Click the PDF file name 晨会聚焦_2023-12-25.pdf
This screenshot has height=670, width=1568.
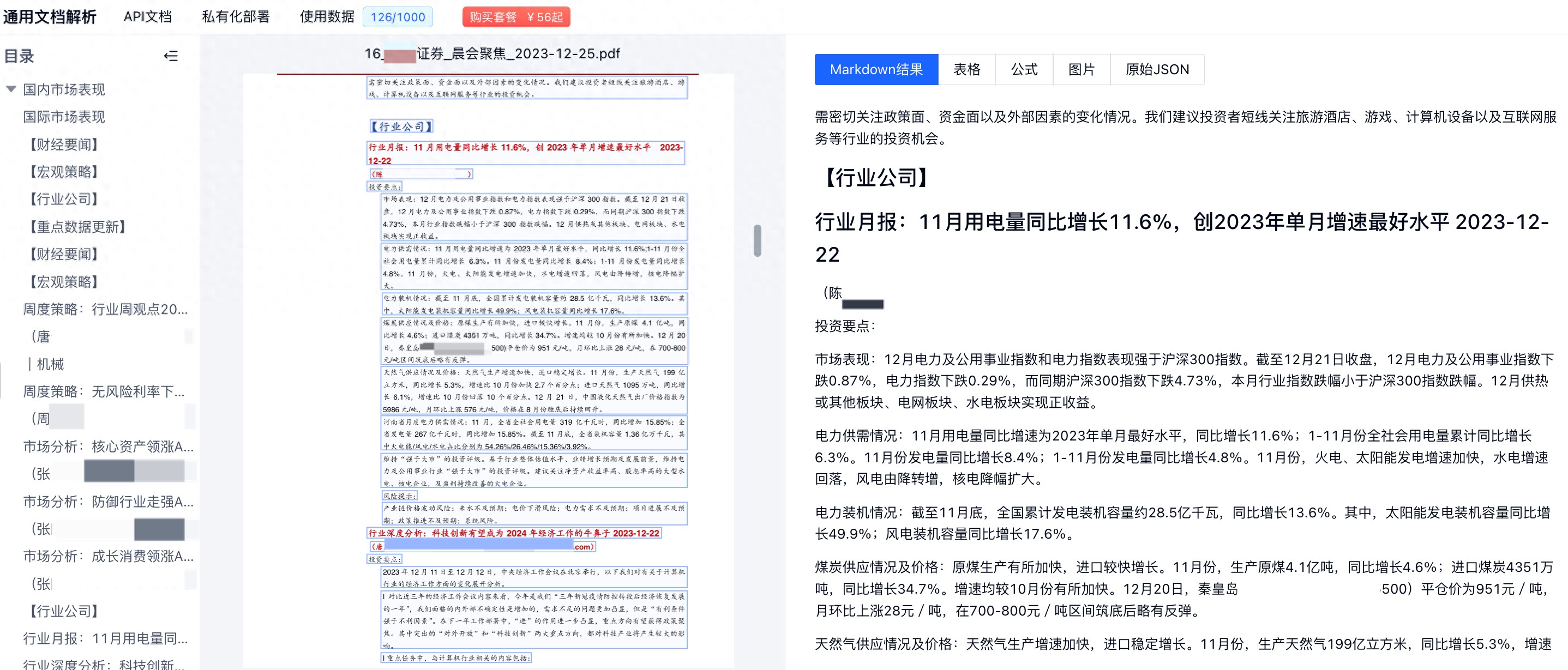click(x=492, y=53)
